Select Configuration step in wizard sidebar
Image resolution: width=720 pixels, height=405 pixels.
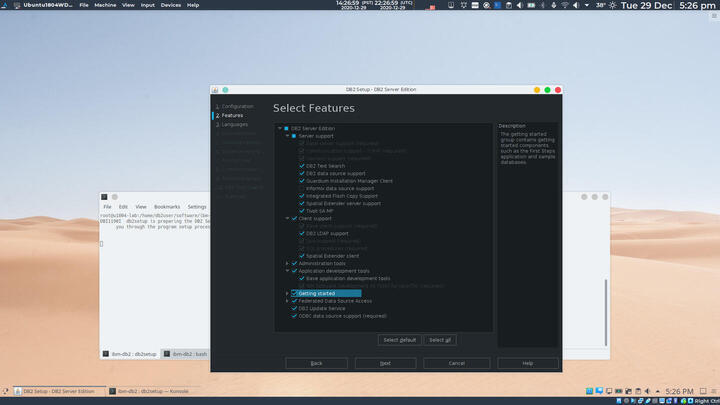(x=235, y=107)
